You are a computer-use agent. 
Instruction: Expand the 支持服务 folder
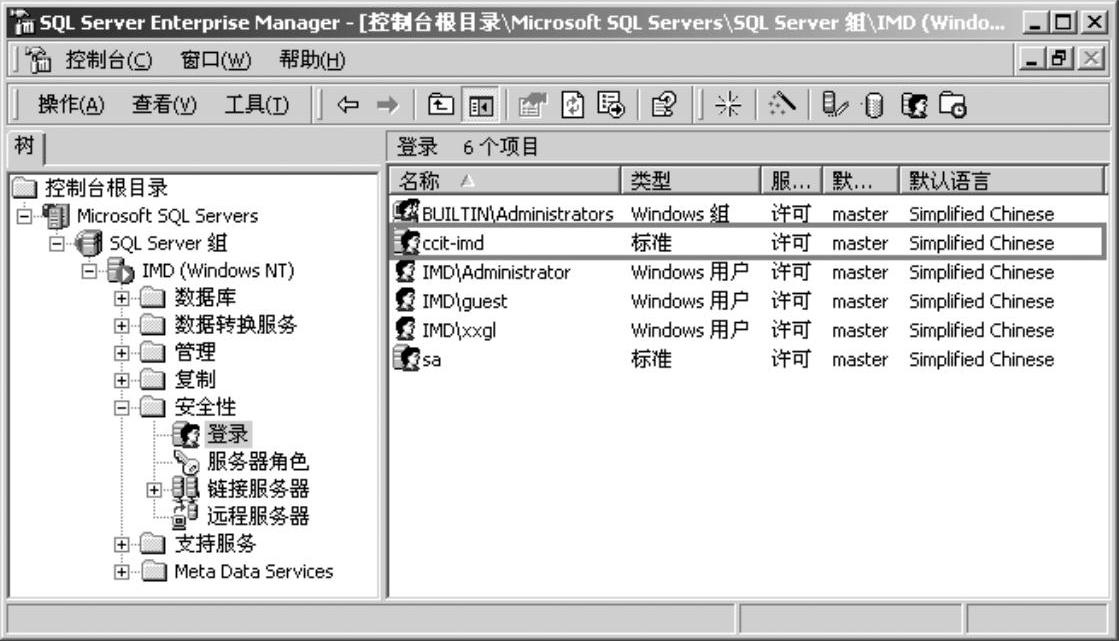[x=121, y=545]
